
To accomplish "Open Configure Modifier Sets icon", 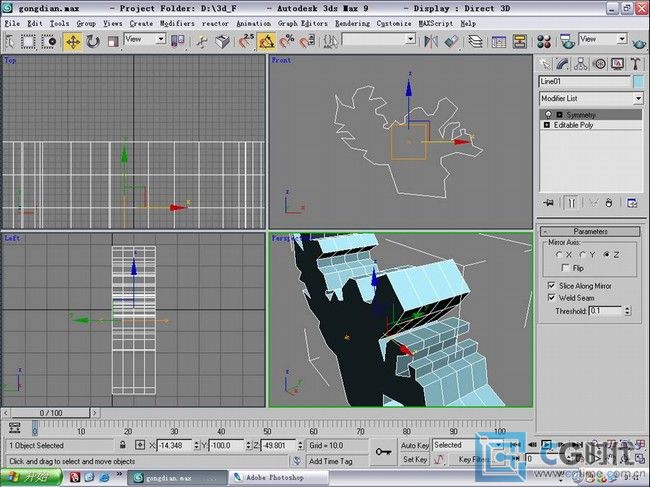I will pos(632,203).
